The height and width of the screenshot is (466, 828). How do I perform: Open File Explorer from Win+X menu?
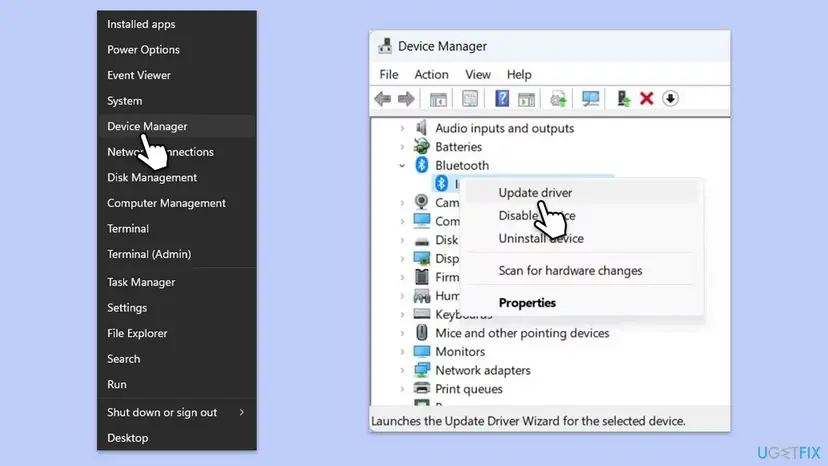(x=177, y=333)
